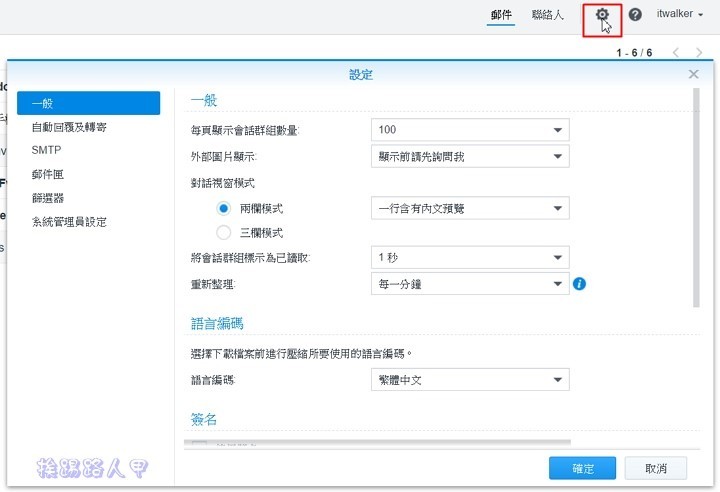Open 外部圖片顯示 dropdown
Screen dimensions: 720x492
[469, 156]
